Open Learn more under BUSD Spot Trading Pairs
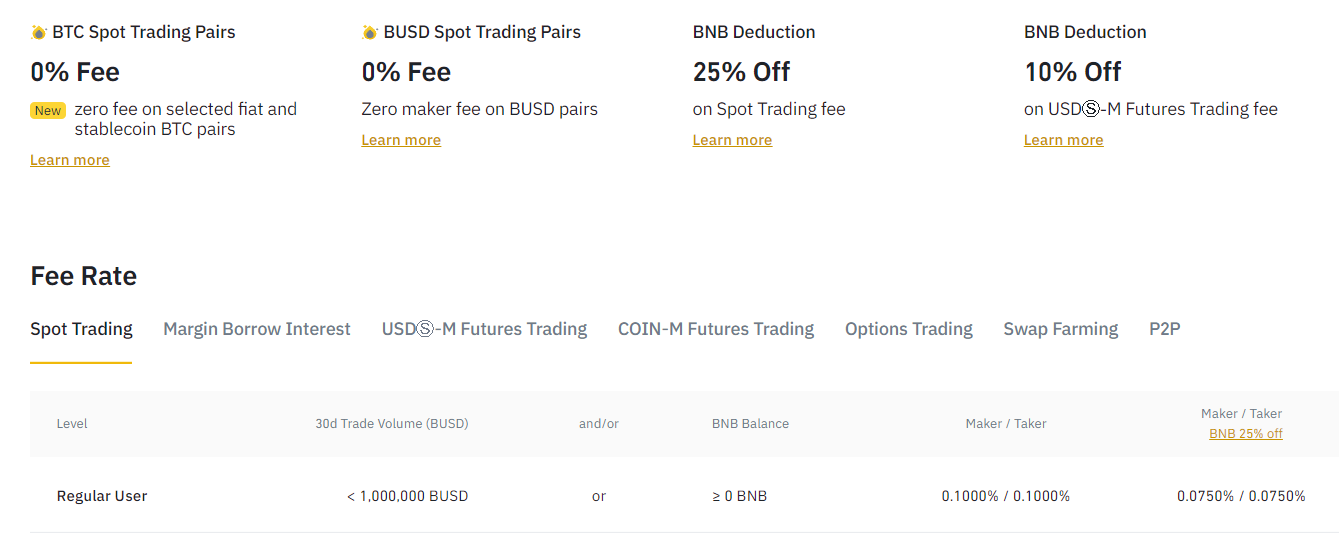Image resolution: width=1339 pixels, height=533 pixels. coord(401,140)
